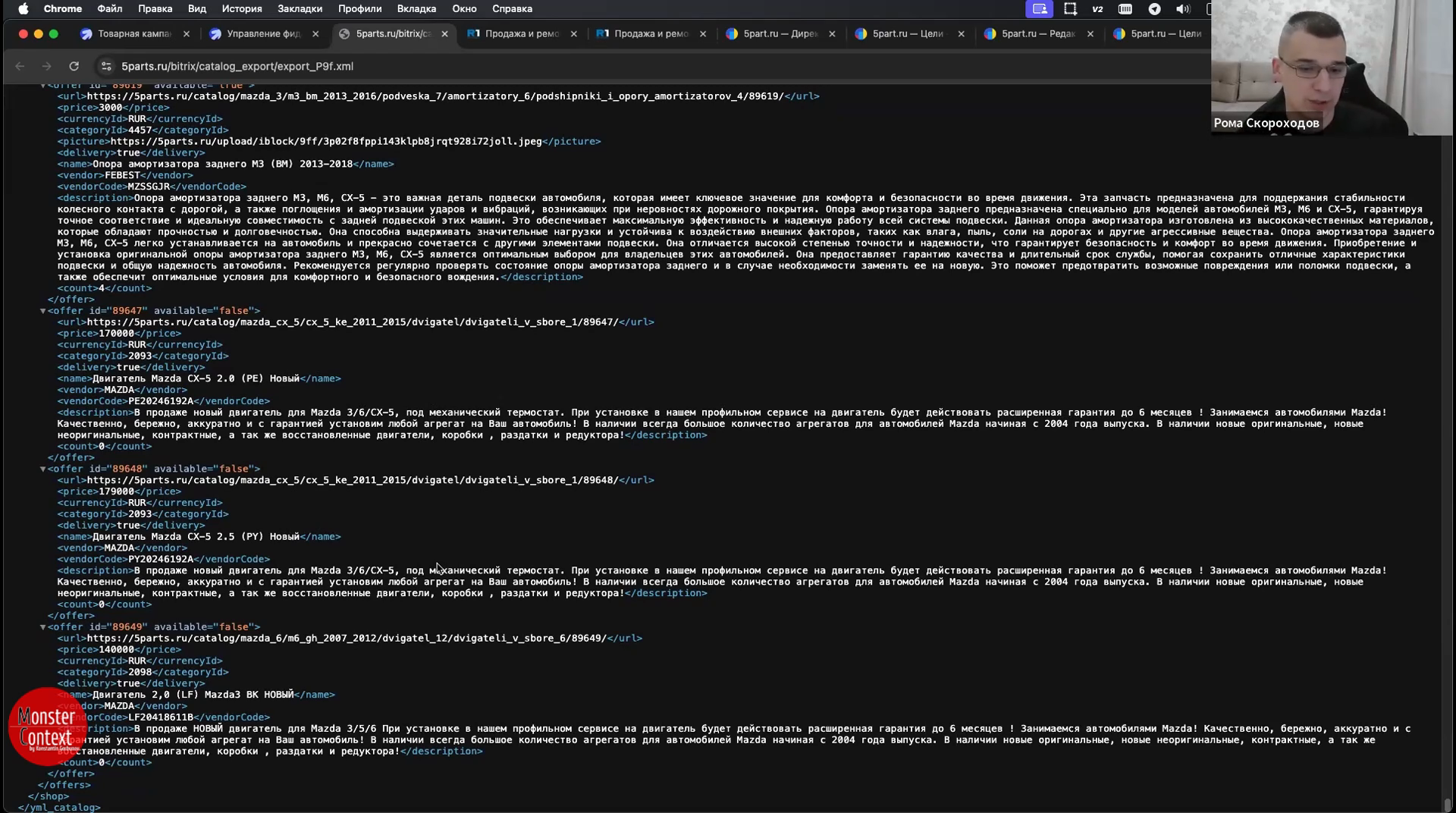Click the purple screen sharing menu bar icon
Image resolution: width=1456 pixels, height=813 pixels.
[x=1039, y=9]
